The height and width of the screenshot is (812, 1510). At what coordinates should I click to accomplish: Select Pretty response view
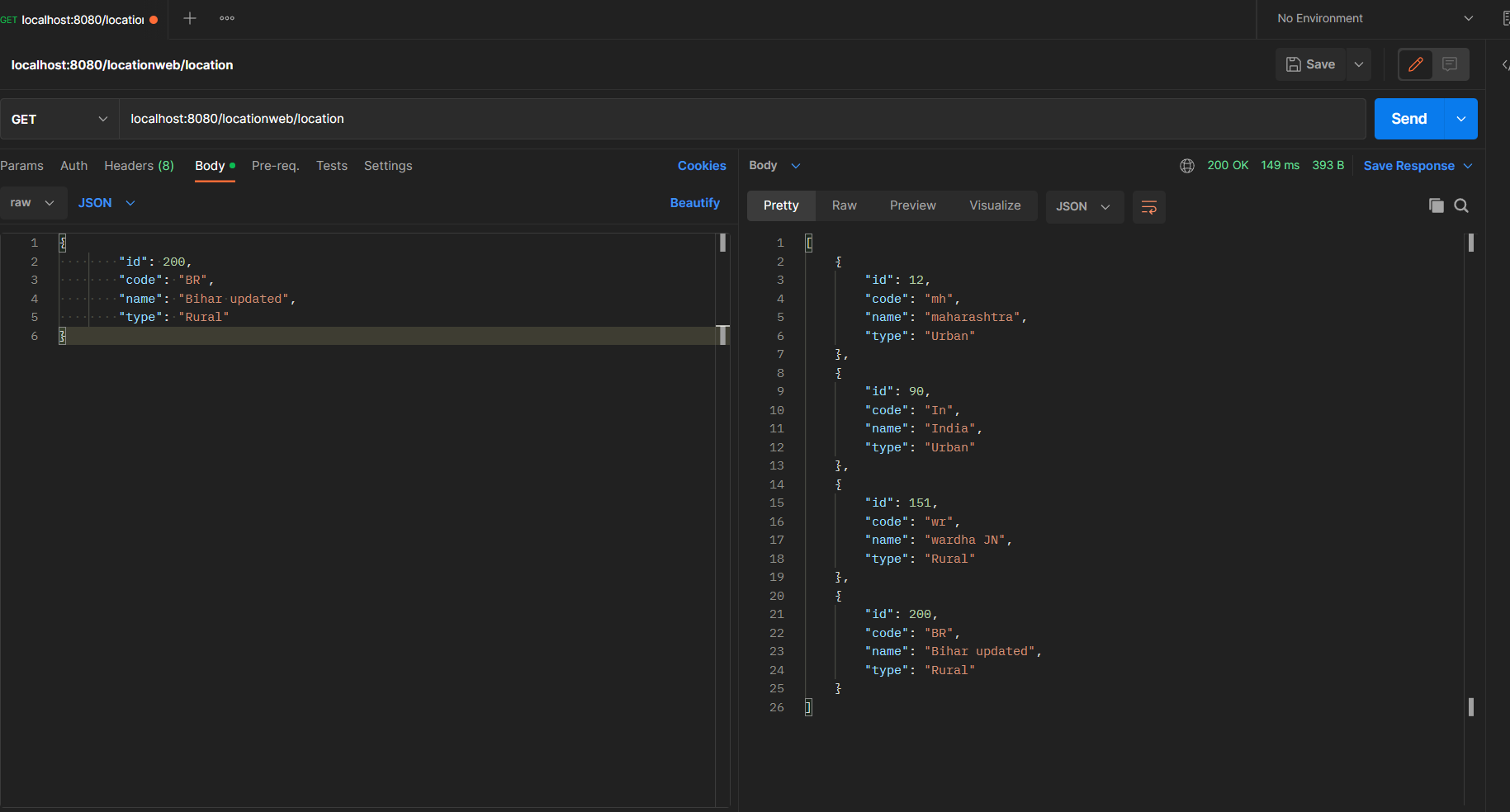(x=781, y=205)
